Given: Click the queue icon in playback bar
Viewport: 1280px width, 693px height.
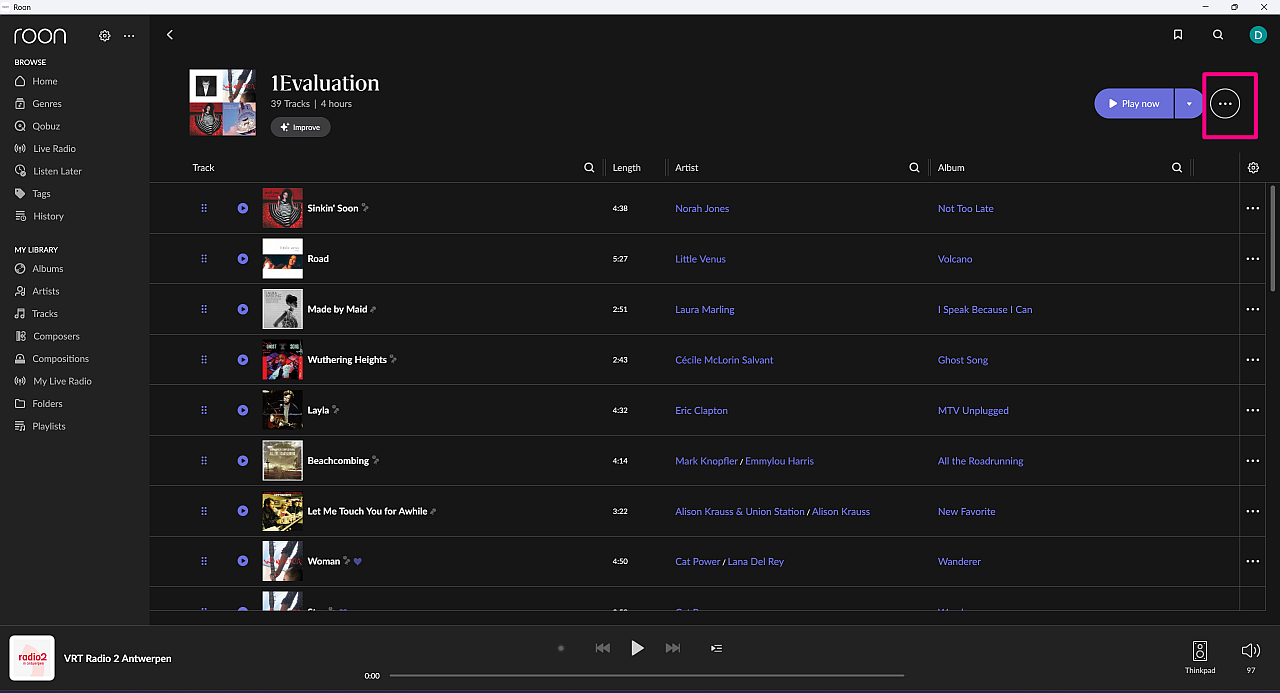Looking at the screenshot, I should click(x=716, y=648).
